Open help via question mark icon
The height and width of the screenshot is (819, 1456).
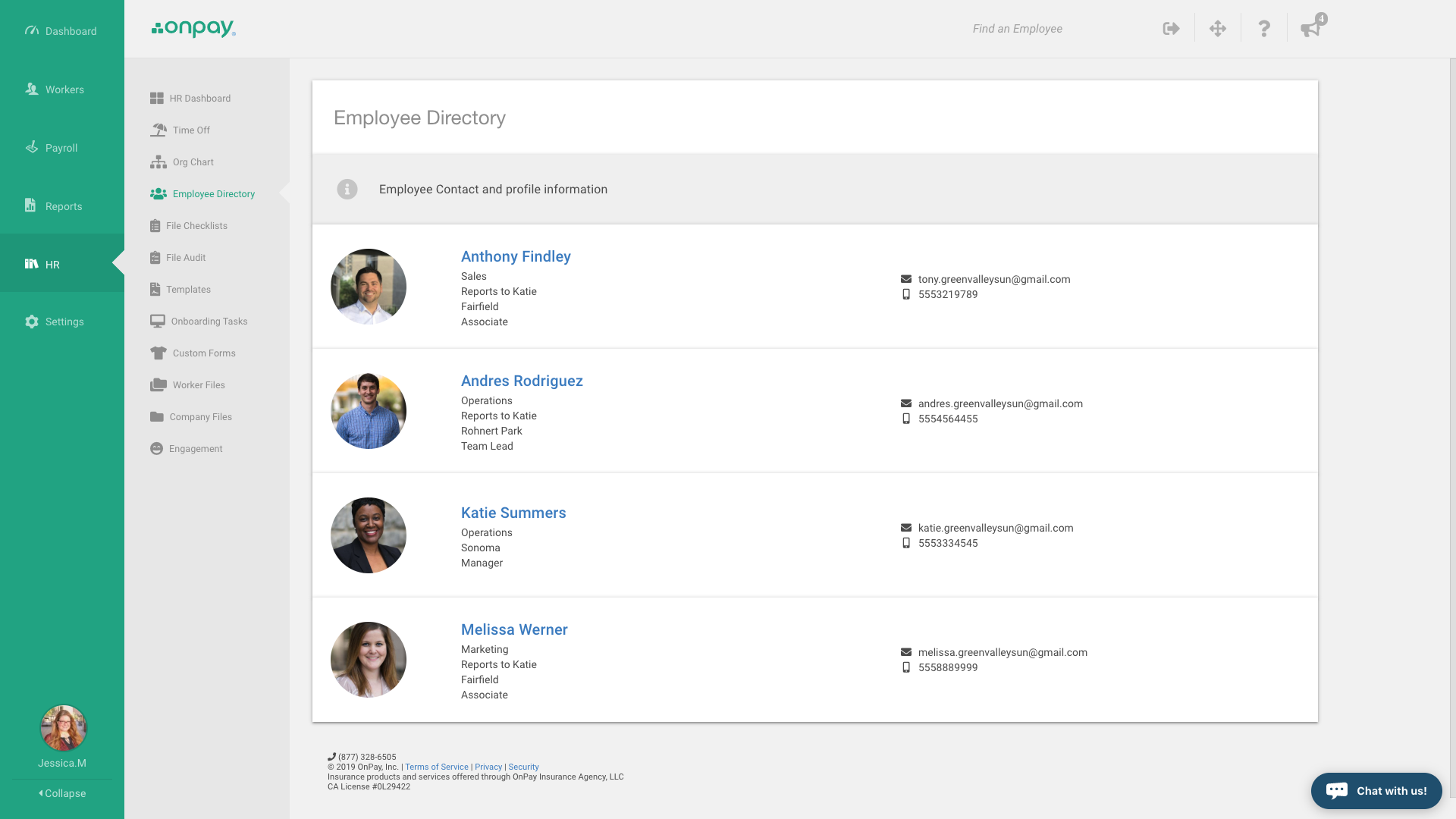click(1264, 29)
